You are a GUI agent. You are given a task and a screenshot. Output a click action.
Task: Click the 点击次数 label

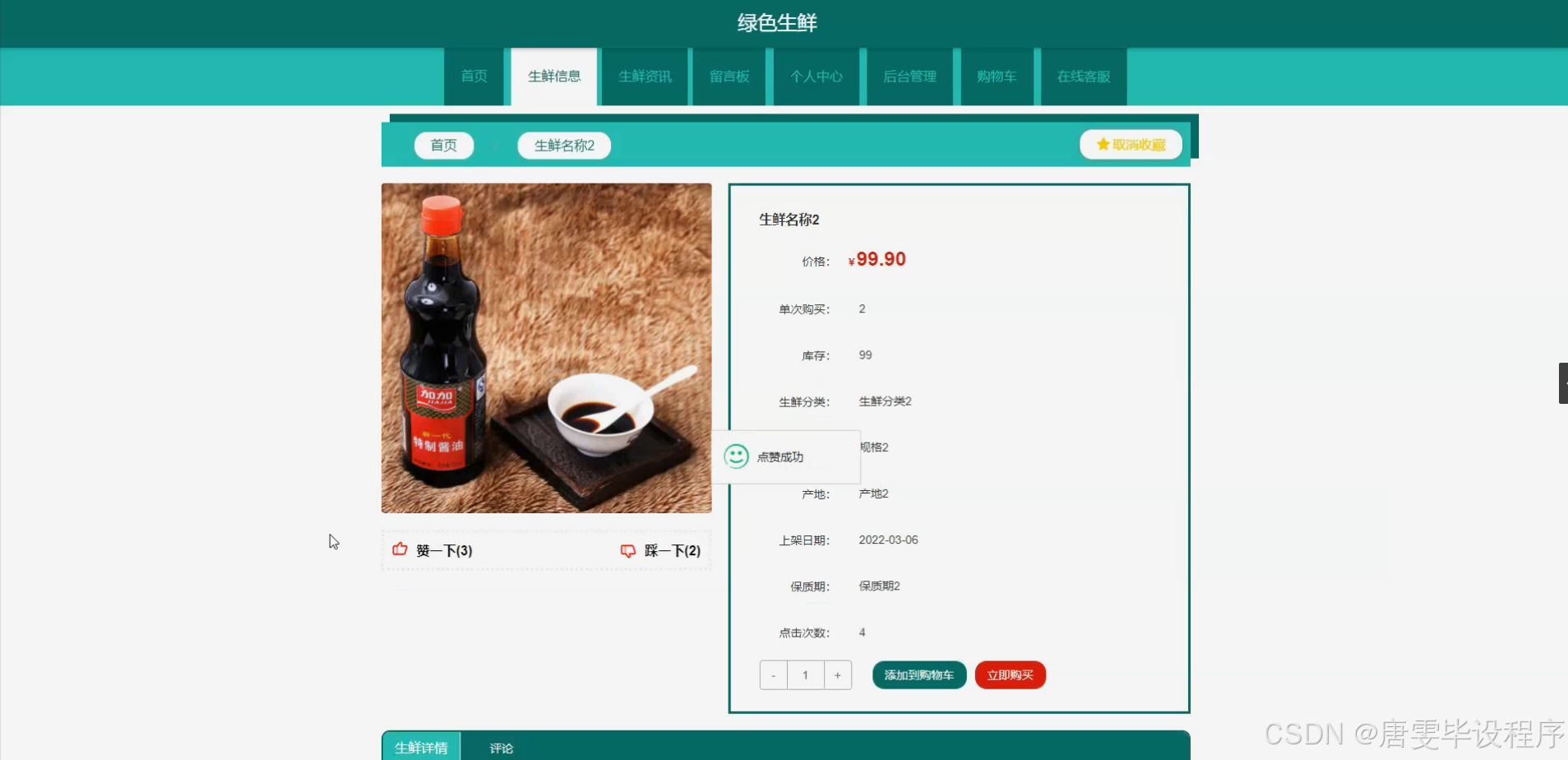coord(804,633)
